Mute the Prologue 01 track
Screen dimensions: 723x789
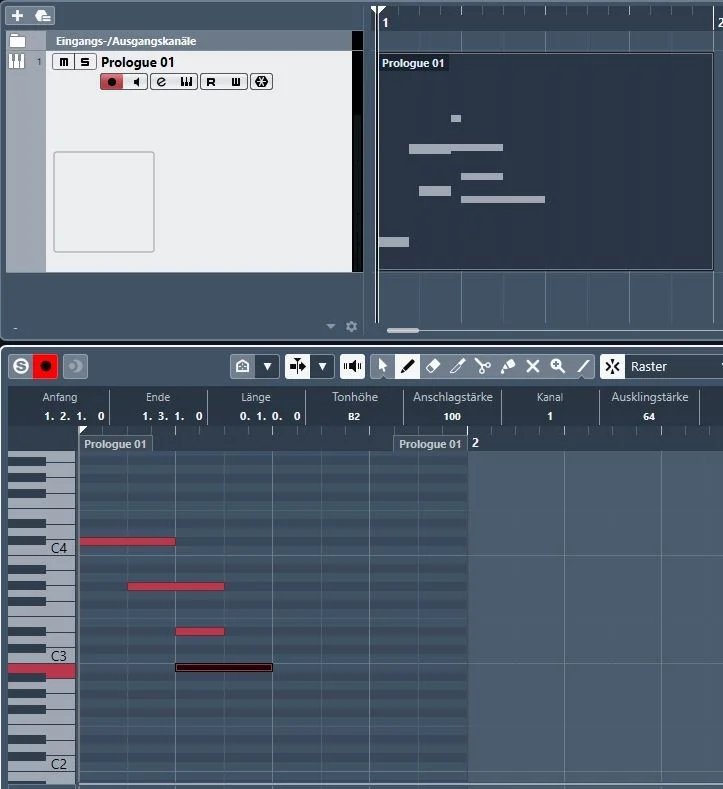coord(63,62)
